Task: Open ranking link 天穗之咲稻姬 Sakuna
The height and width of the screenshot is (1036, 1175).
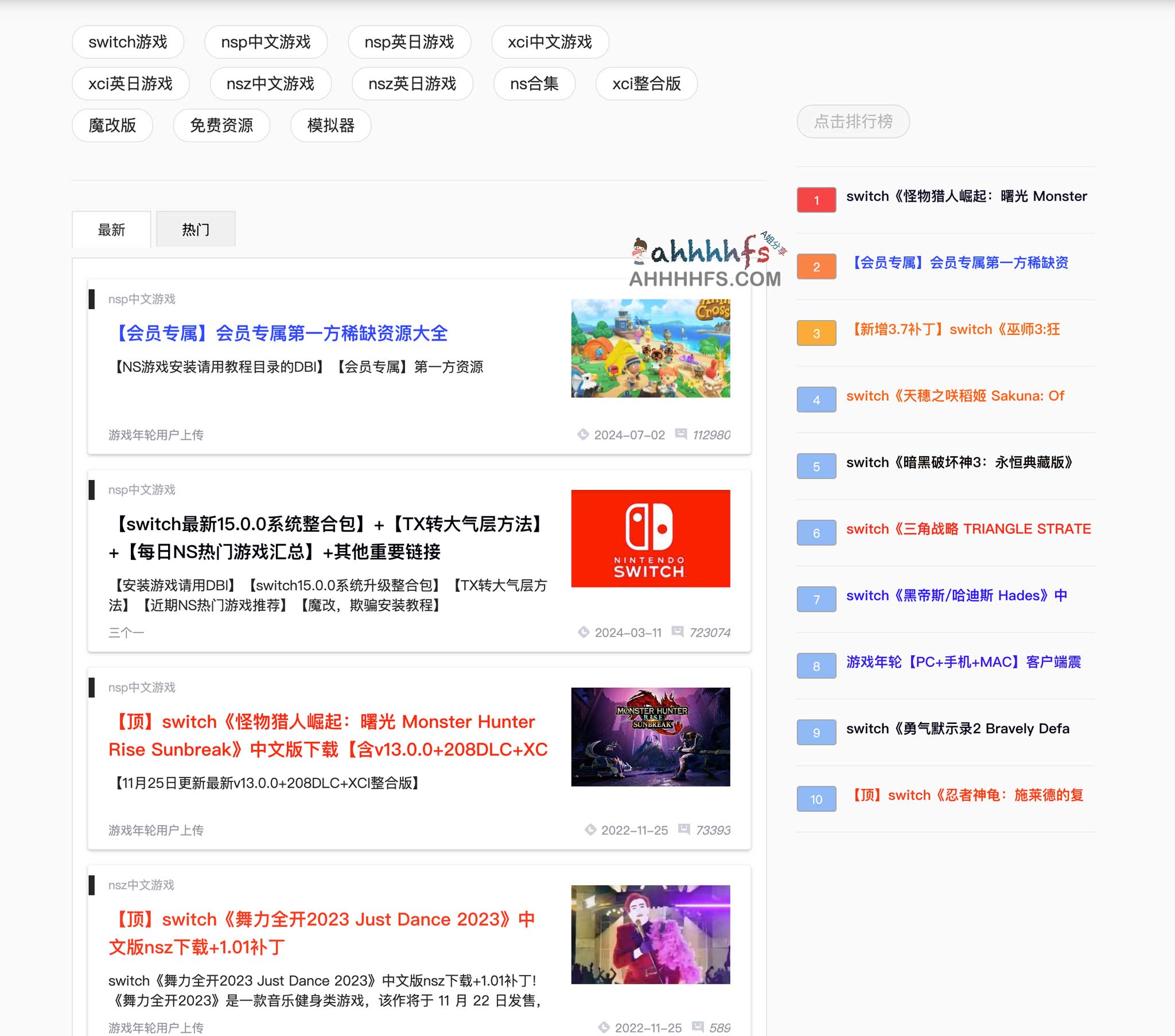Action: pyautogui.click(x=955, y=396)
